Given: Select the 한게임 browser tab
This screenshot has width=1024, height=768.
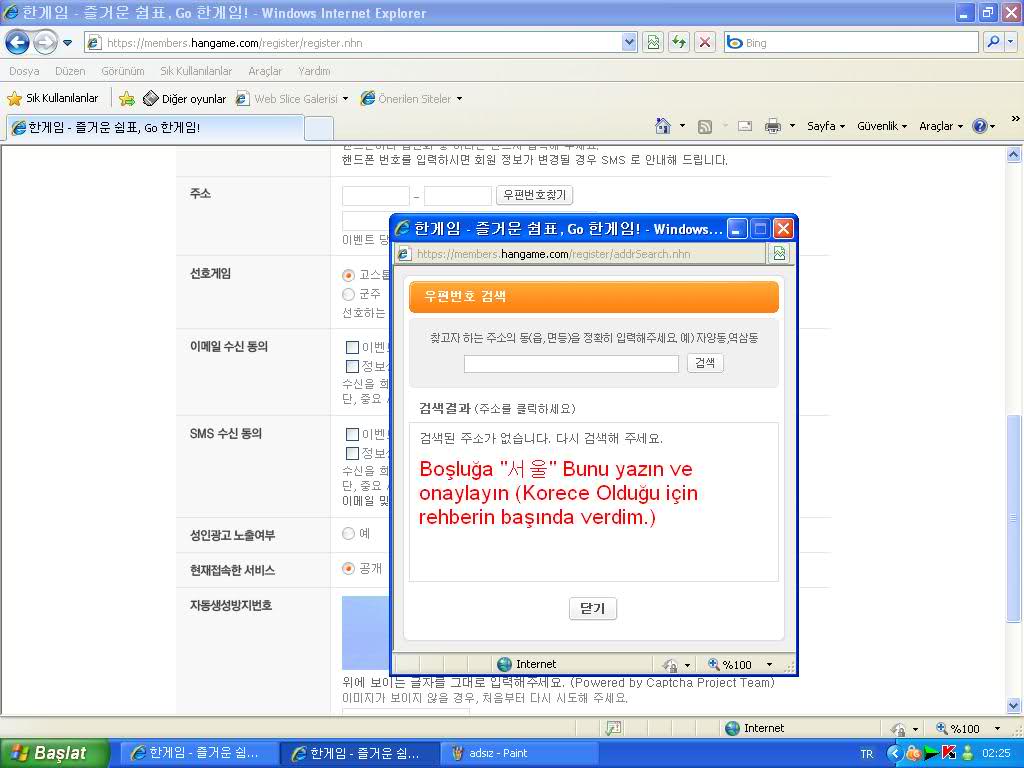Looking at the screenshot, I should coord(155,127).
